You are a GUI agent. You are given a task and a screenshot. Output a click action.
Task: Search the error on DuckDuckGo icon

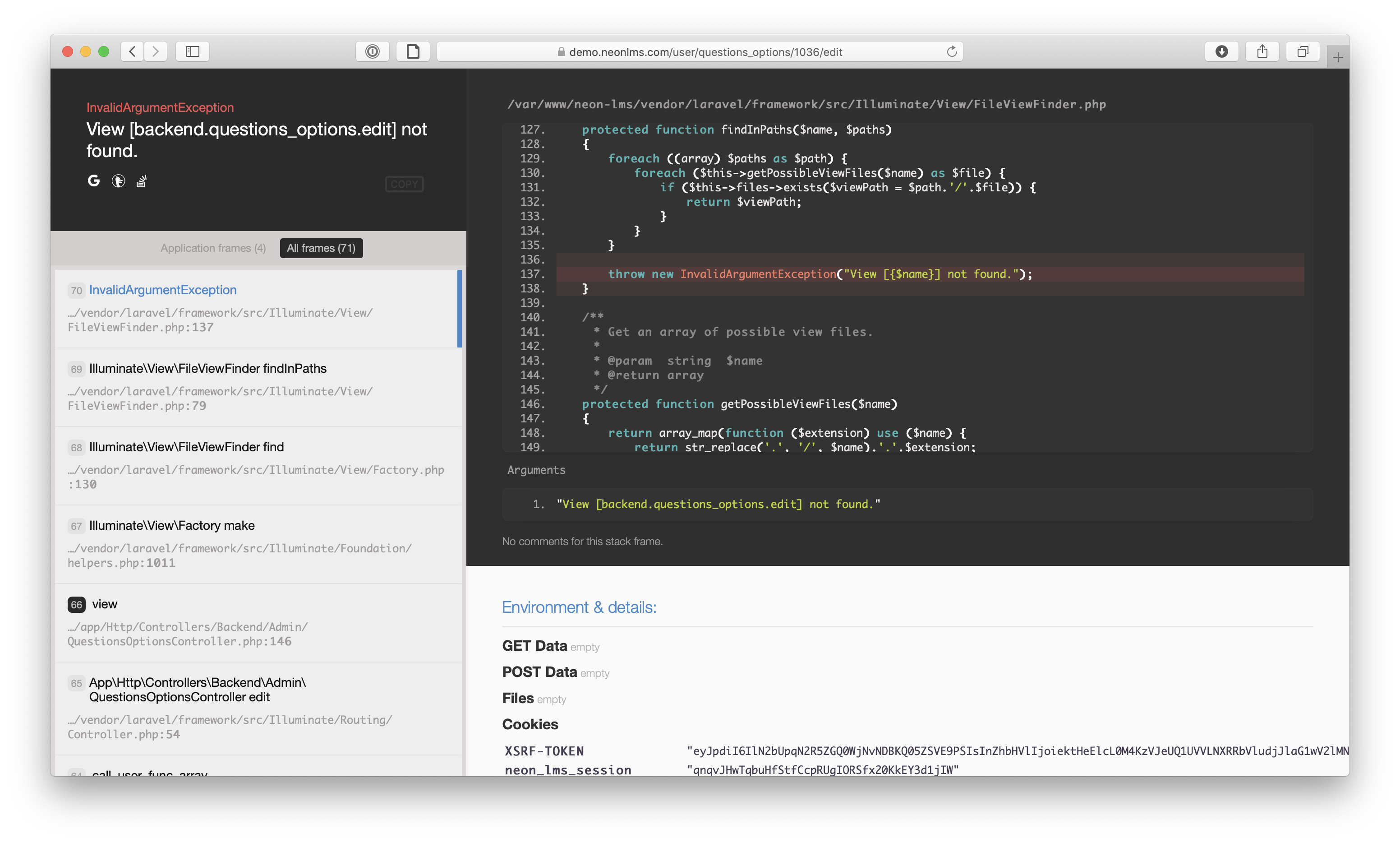[118, 181]
